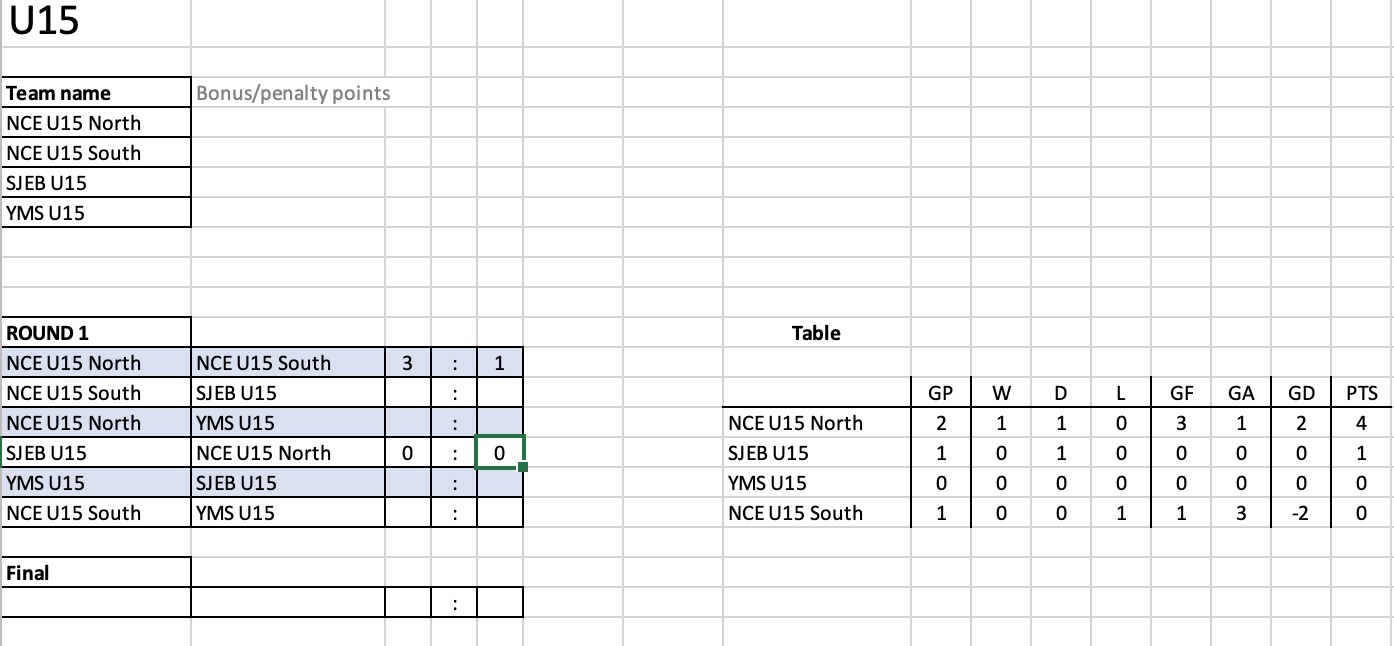Click the home score cell showing 3
Viewport: 1394px width, 646px height.
(408, 363)
